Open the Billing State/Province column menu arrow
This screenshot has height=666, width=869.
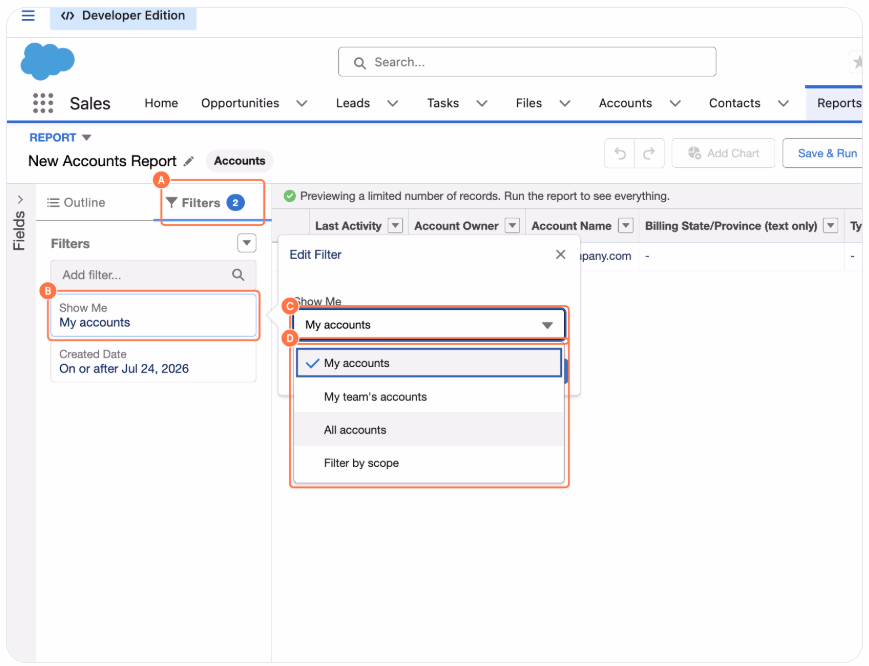[x=831, y=226]
